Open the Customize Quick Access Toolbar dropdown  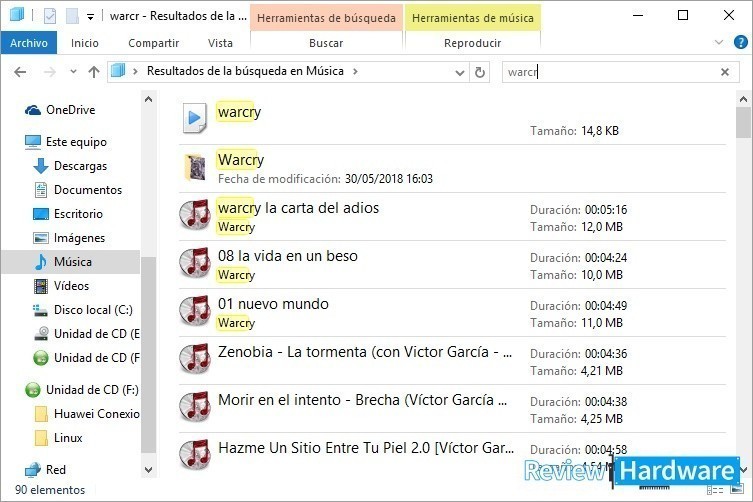point(90,17)
